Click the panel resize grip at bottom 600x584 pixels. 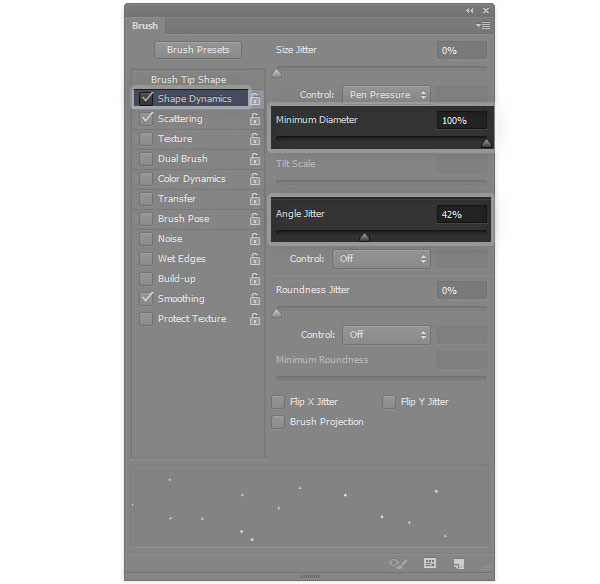[x=309, y=576]
